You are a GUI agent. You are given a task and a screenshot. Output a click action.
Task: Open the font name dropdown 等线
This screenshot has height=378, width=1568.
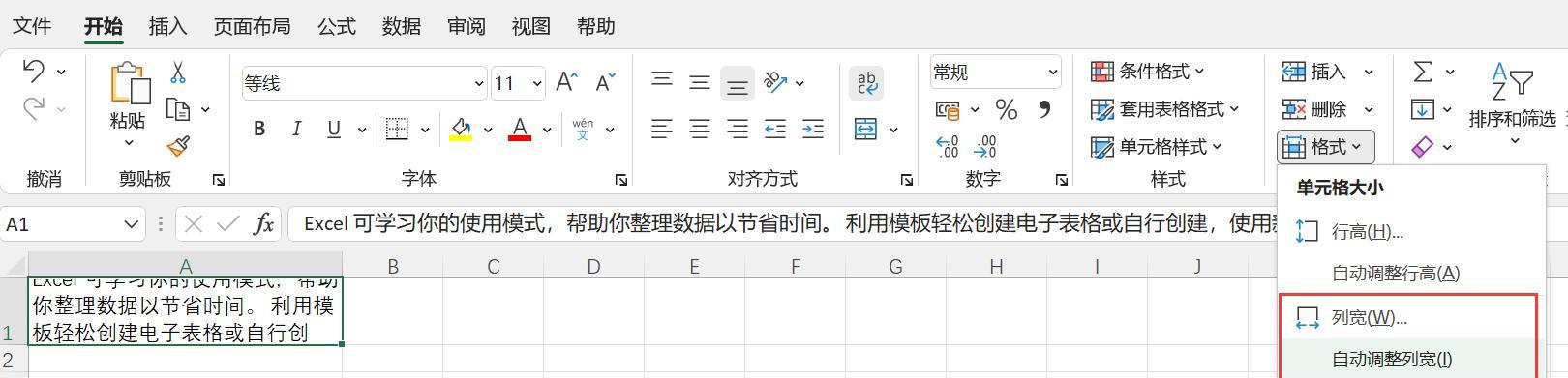tap(363, 83)
